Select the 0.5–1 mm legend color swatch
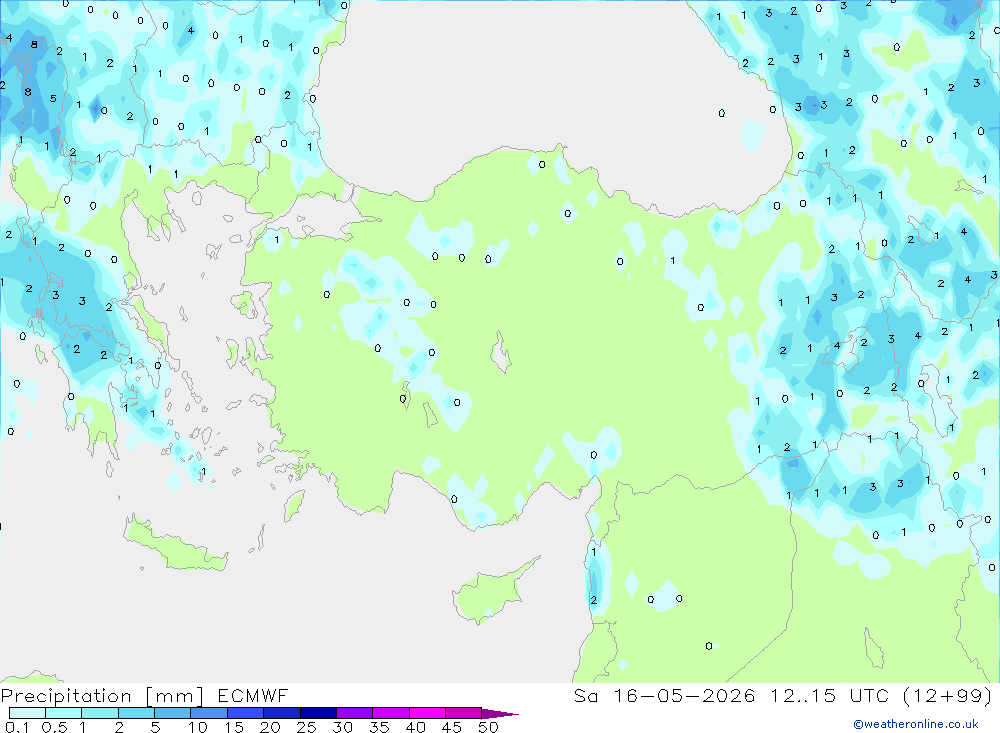The width and height of the screenshot is (1000, 733). click(x=63, y=713)
